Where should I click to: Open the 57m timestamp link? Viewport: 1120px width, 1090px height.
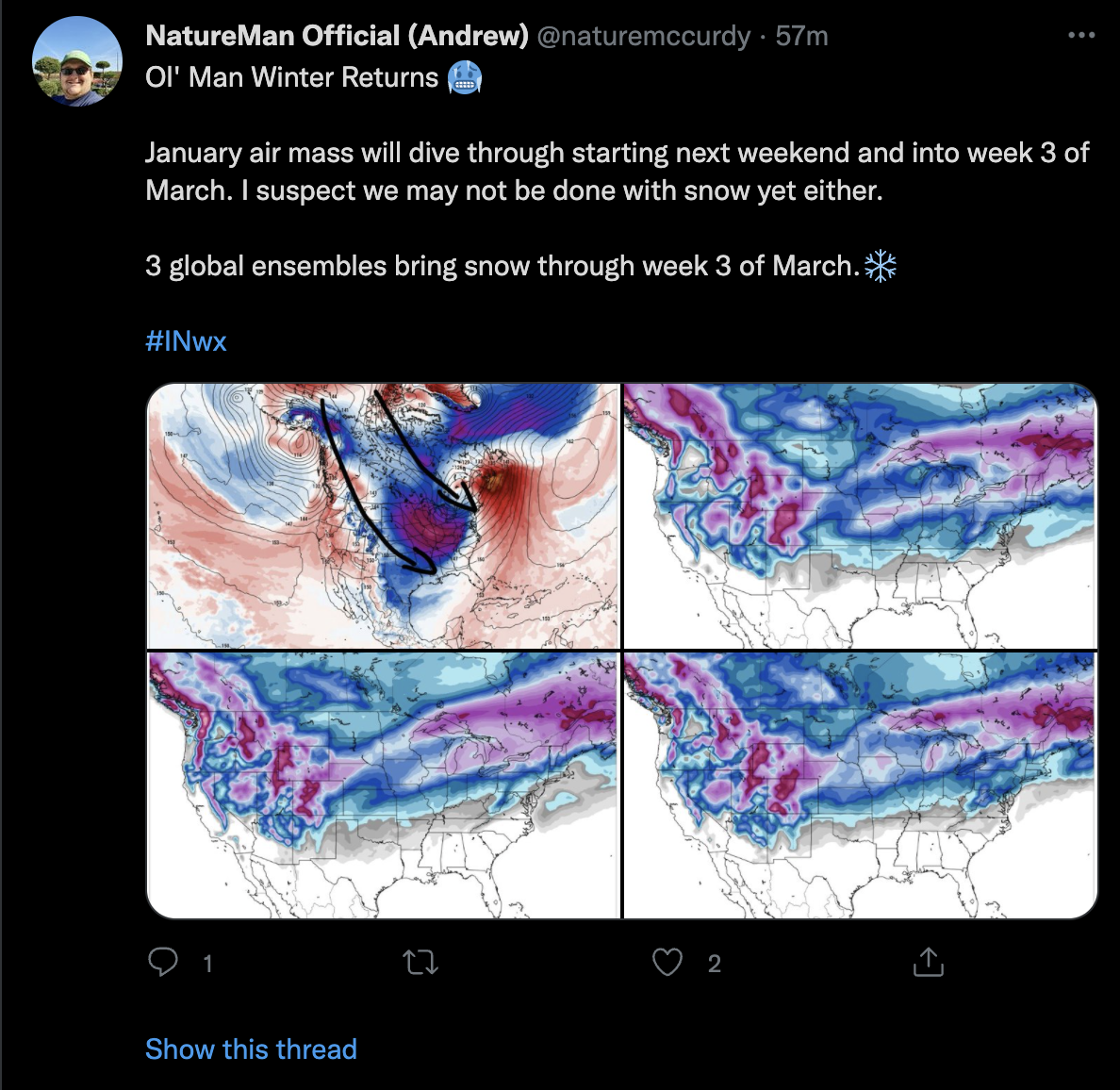(x=801, y=35)
